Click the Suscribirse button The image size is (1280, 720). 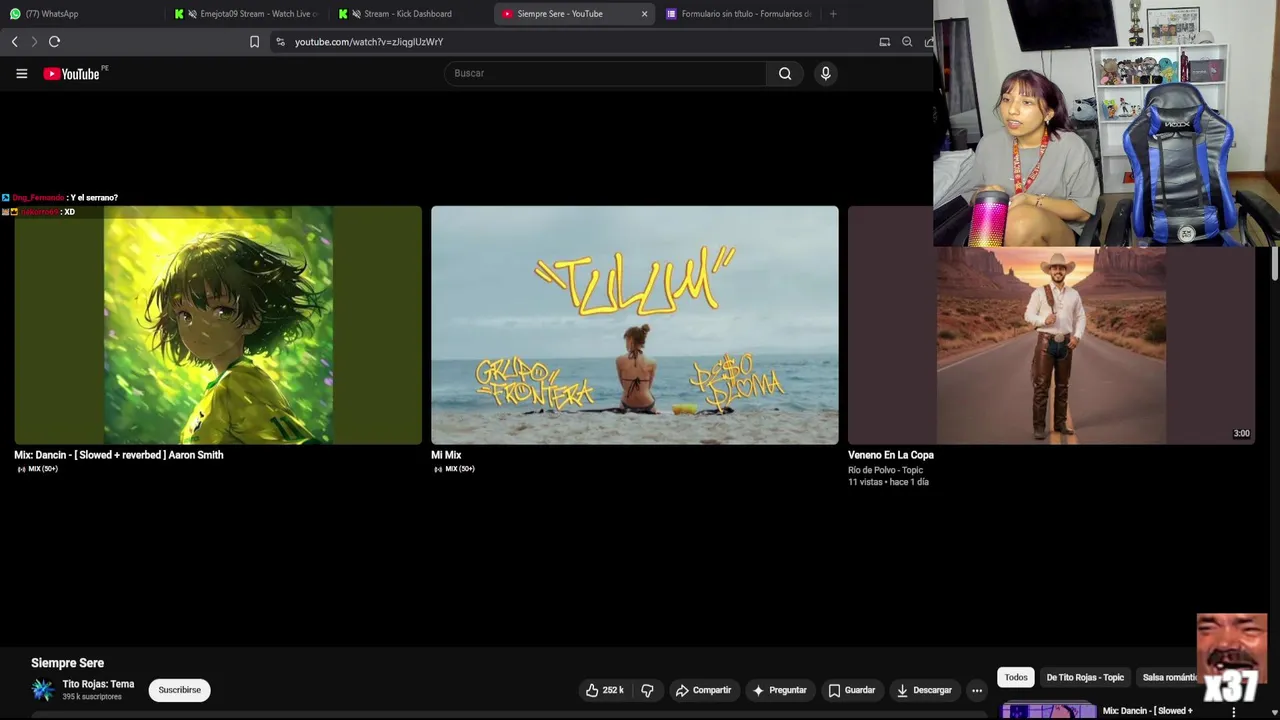(179, 690)
